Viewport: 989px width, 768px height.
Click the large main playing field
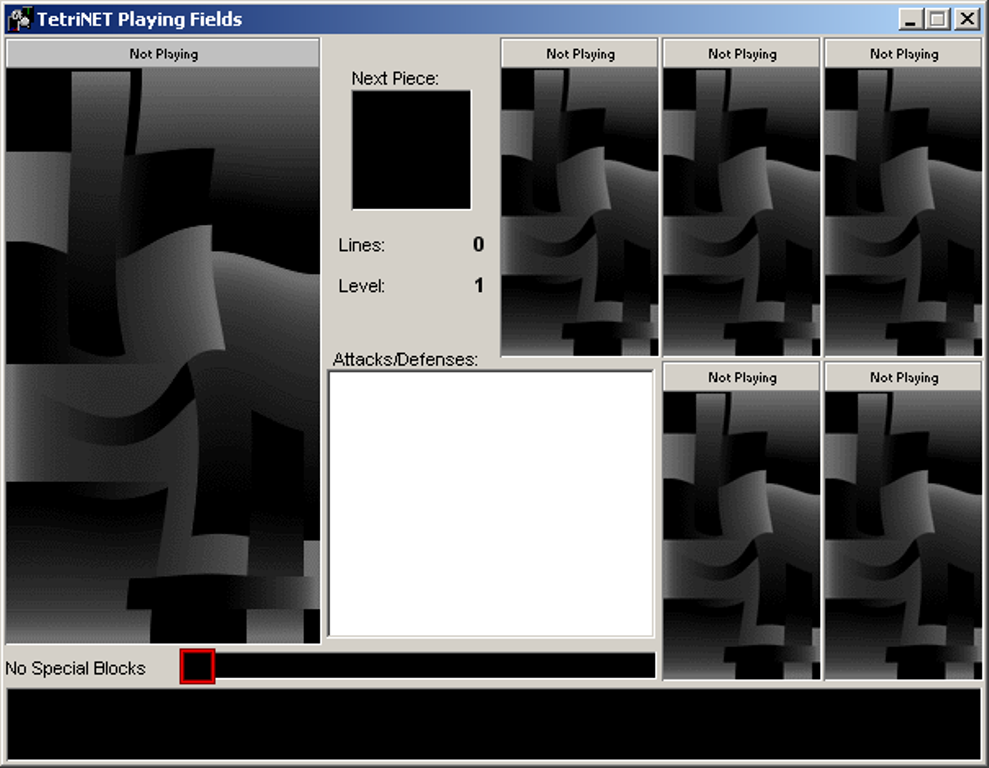coord(163,355)
